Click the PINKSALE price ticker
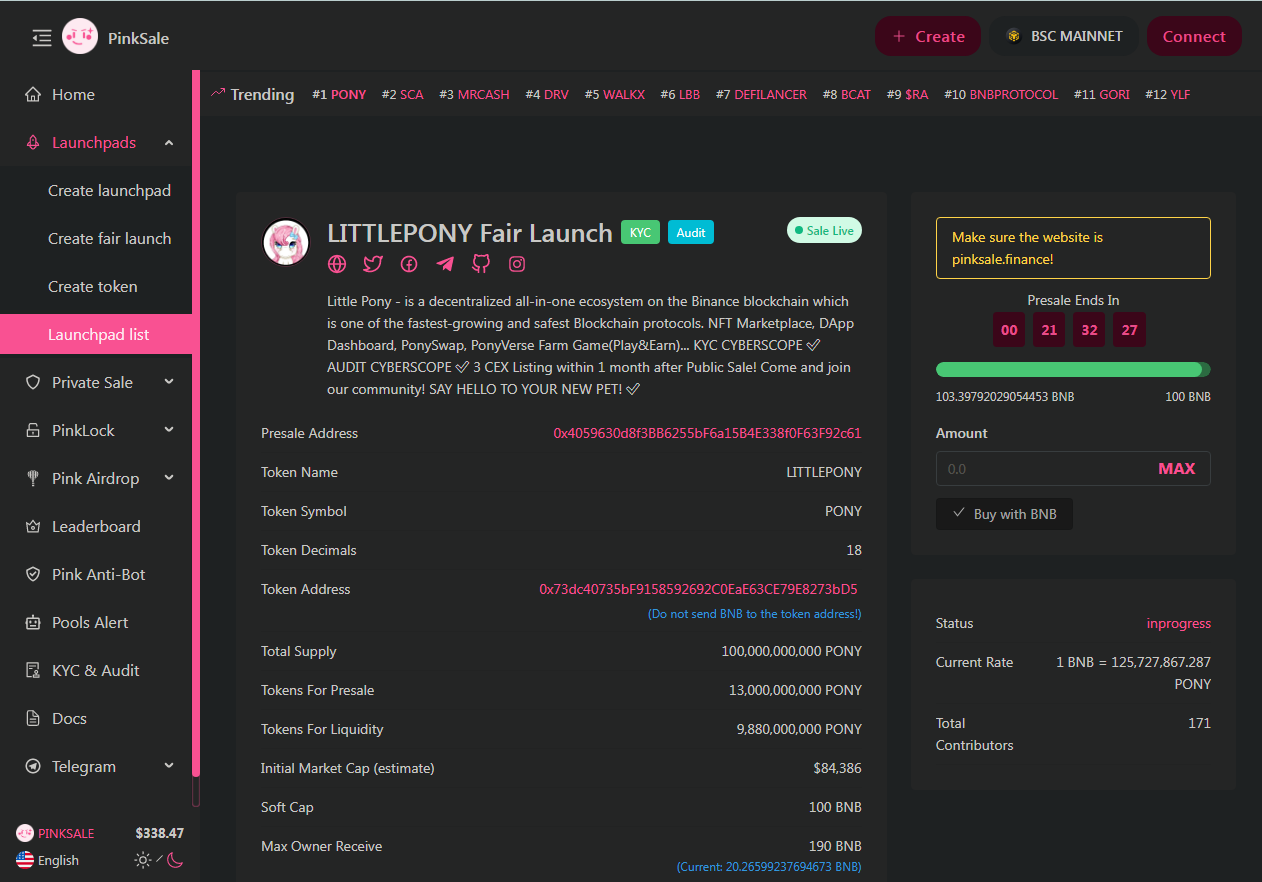This screenshot has width=1262, height=882. click(x=100, y=833)
